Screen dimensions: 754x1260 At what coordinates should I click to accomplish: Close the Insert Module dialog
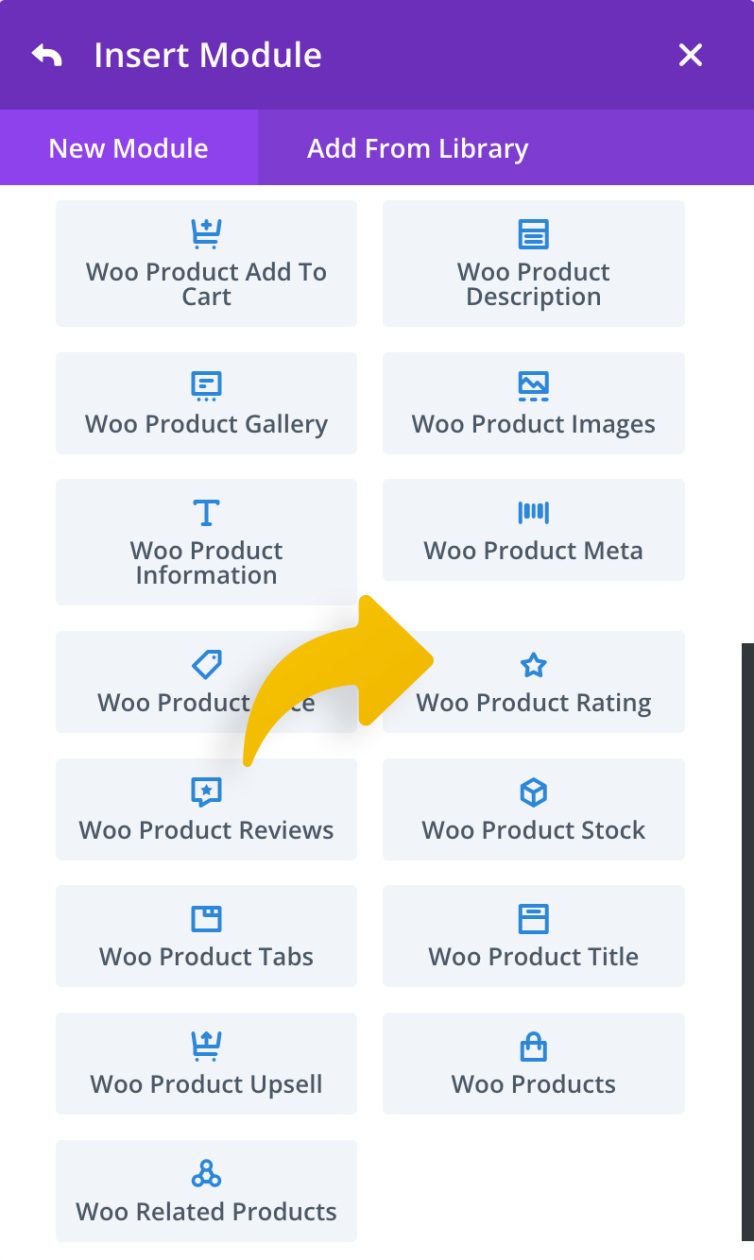[689, 55]
